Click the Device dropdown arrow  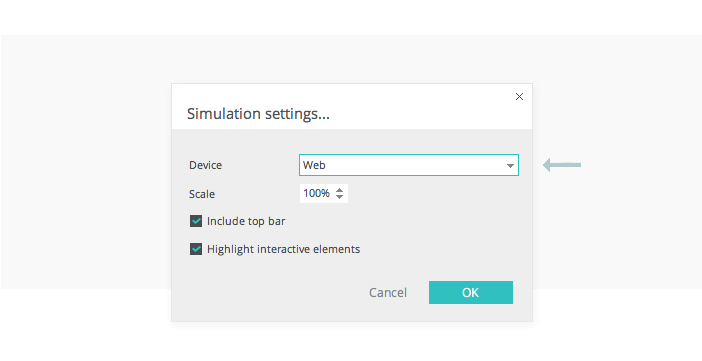coord(510,166)
